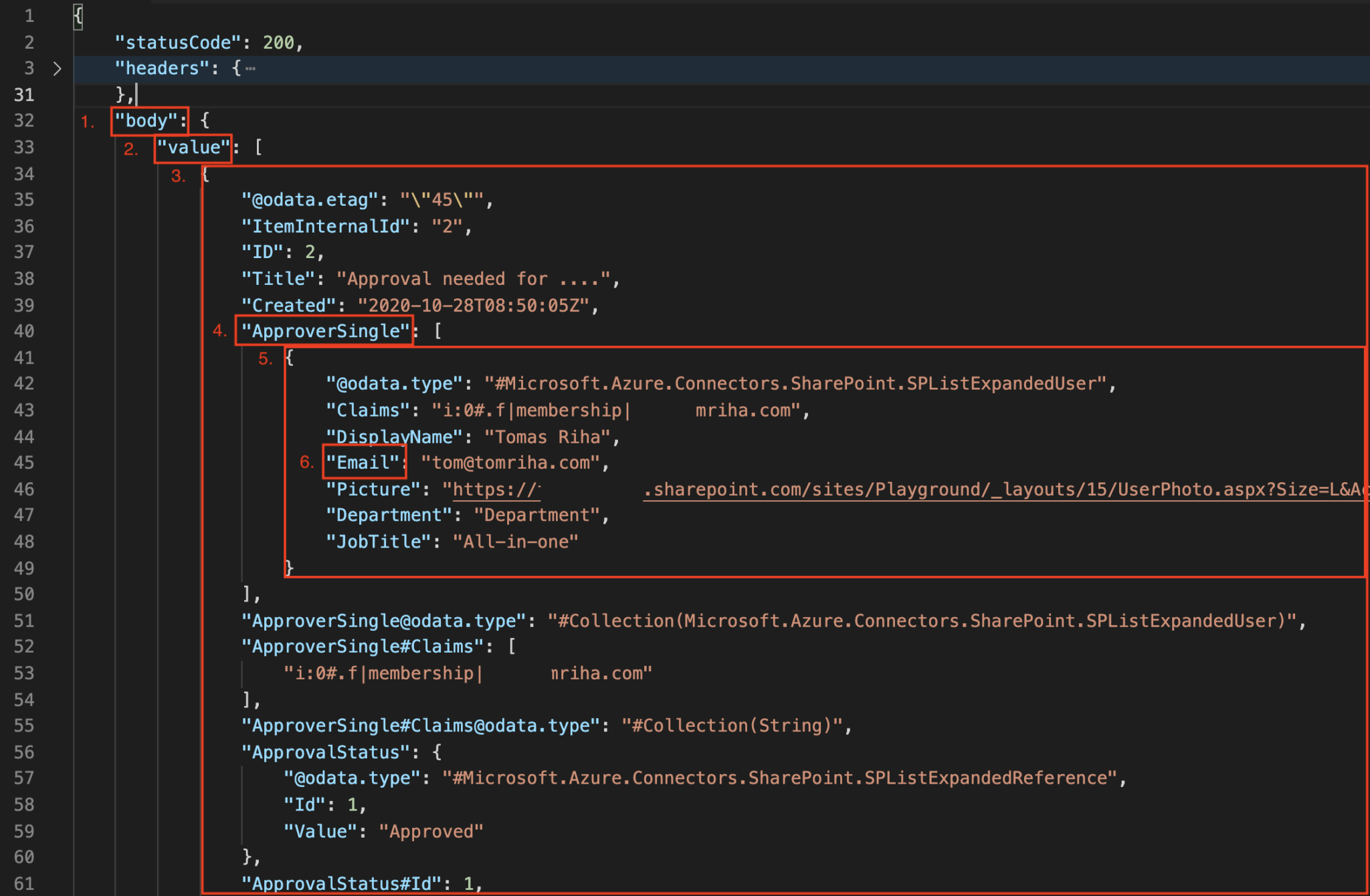Click line number 61 in the gutter
This screenshot has width=1370, height=896.
pos(24,884)
